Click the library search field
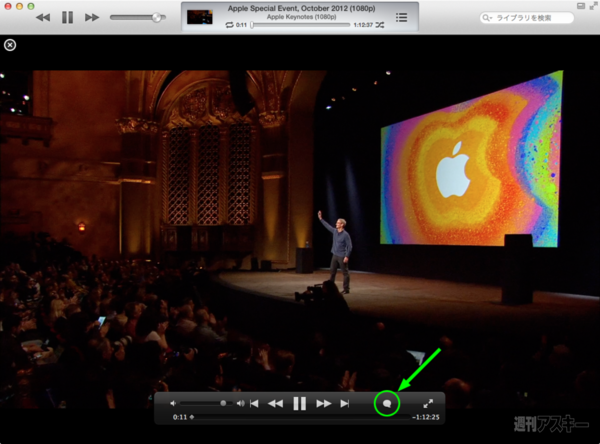 click(527, 18)
